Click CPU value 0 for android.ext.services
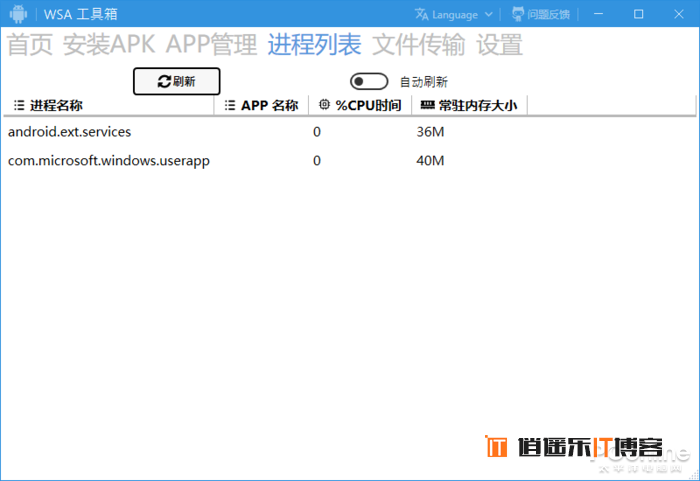This screenshot has height=481, width=700. tap(317, 132)
